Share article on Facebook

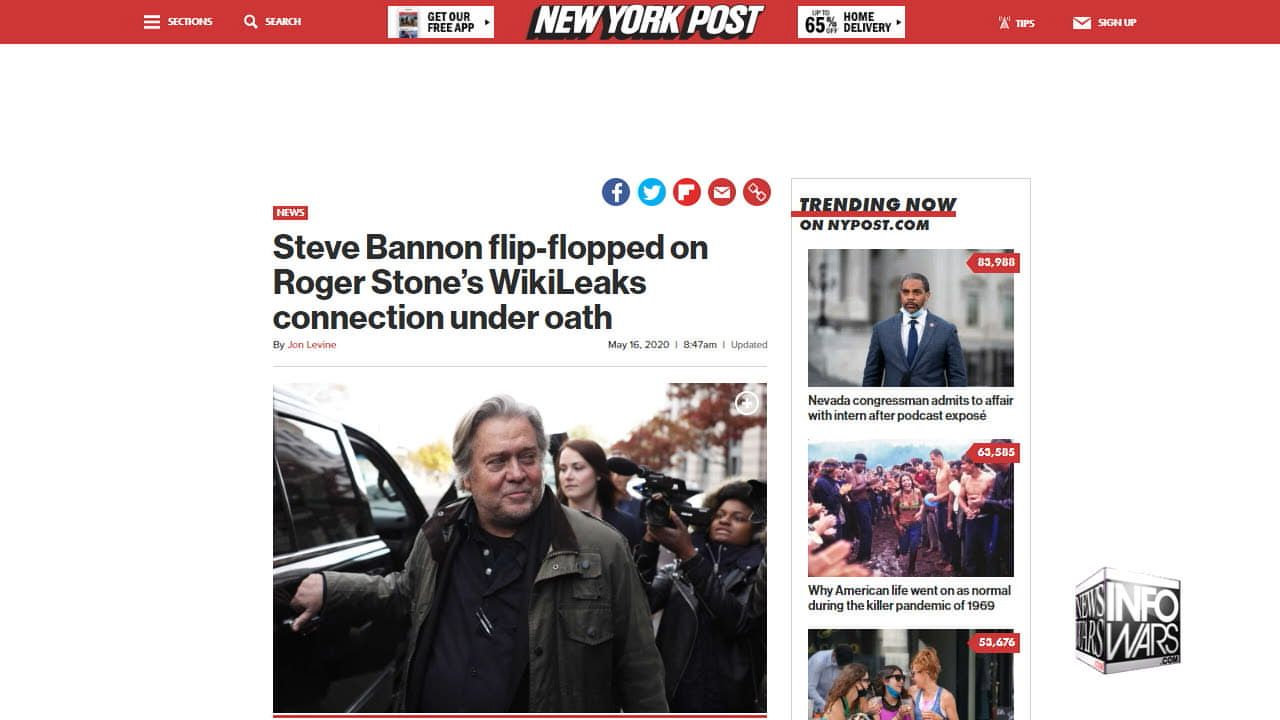pos(616,192)
